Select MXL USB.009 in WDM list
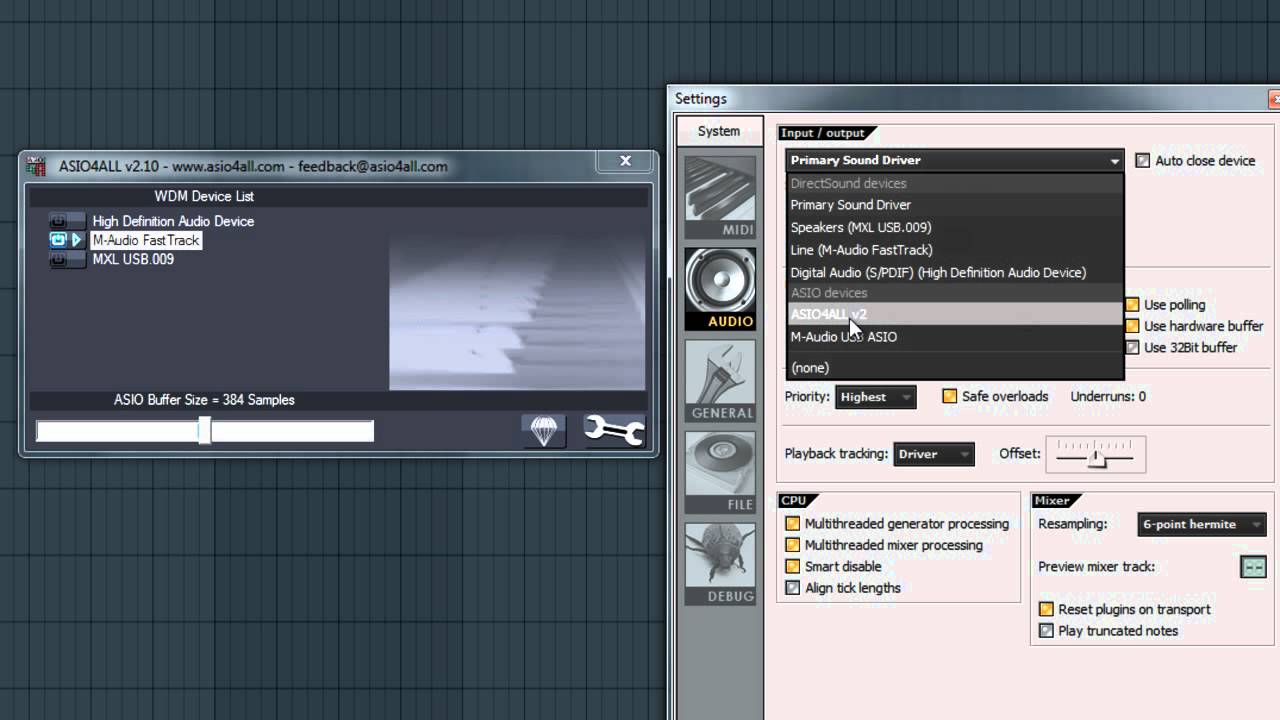 coord(133,259)
